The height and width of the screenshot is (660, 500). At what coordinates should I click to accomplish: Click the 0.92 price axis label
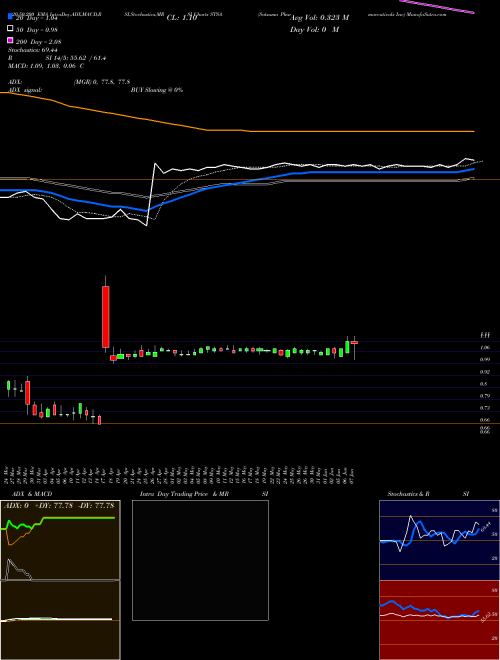click(485, 372)
